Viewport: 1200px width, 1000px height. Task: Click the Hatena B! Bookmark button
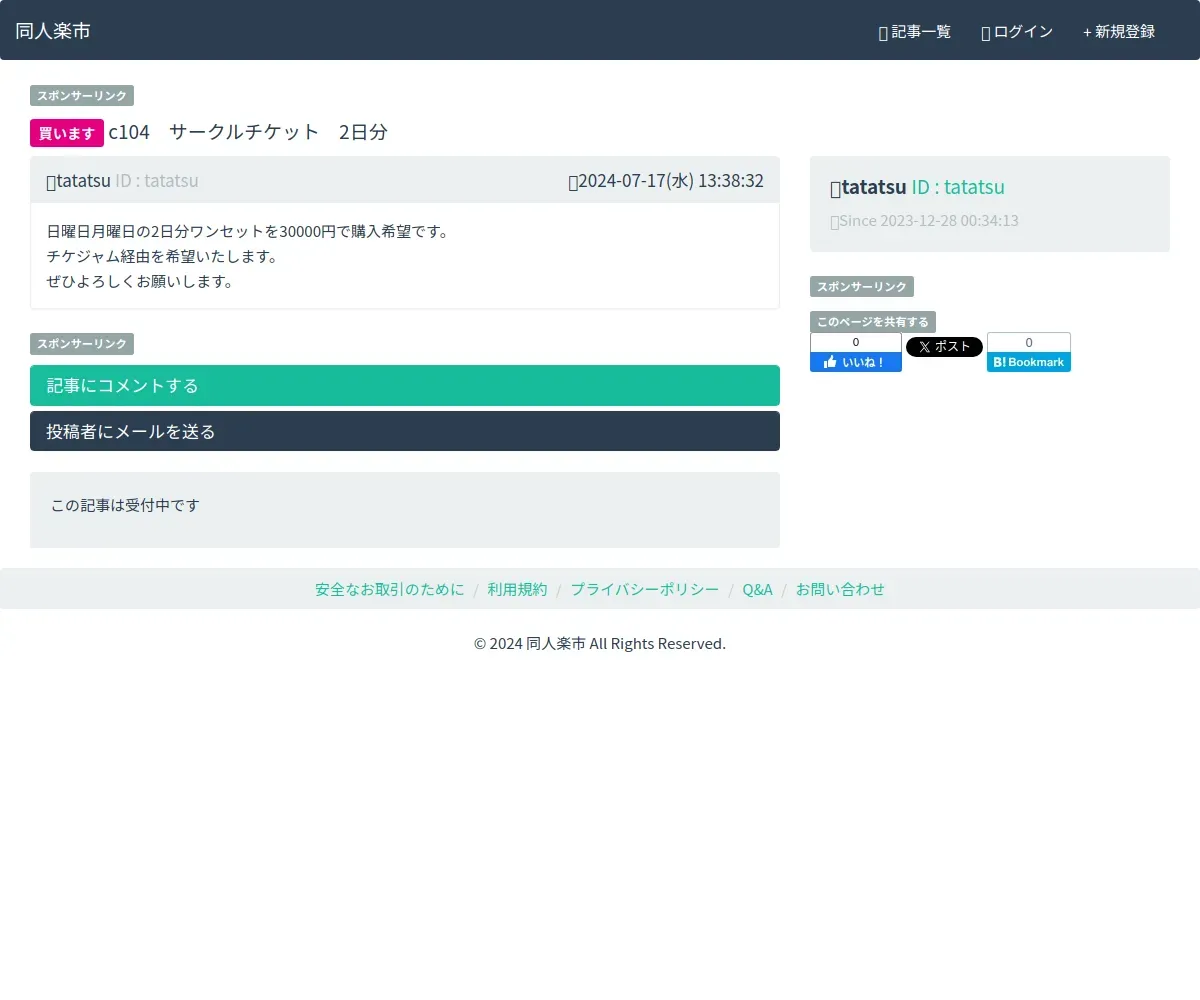[1029, 362]
